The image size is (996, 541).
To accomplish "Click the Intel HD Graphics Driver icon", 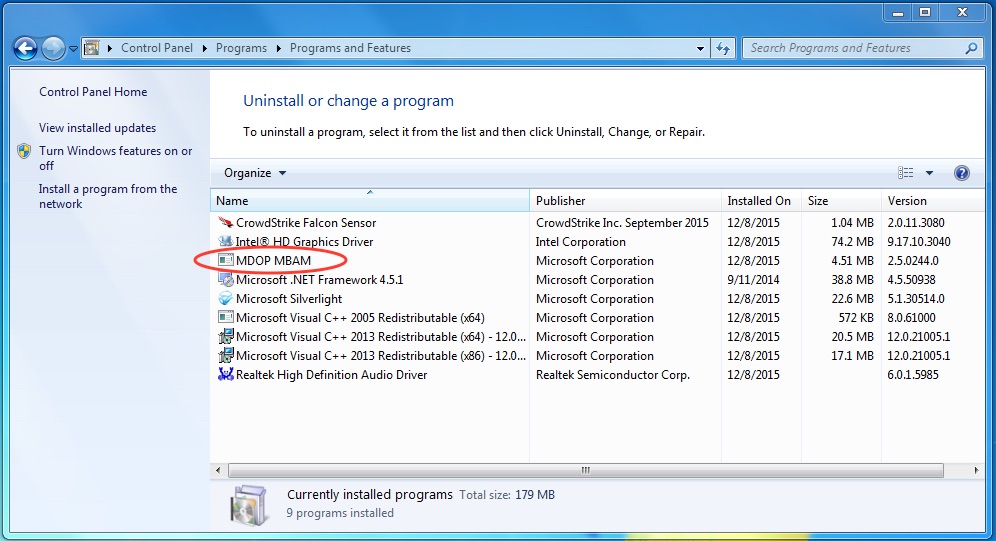I will point(225,242).
